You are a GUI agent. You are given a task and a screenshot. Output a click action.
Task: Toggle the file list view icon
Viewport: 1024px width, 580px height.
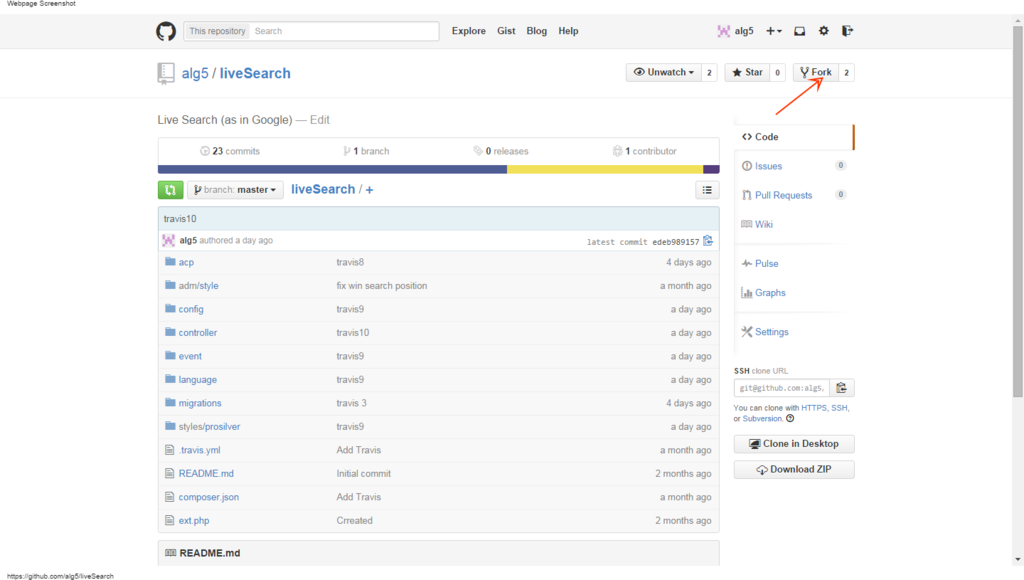(707, 190)
